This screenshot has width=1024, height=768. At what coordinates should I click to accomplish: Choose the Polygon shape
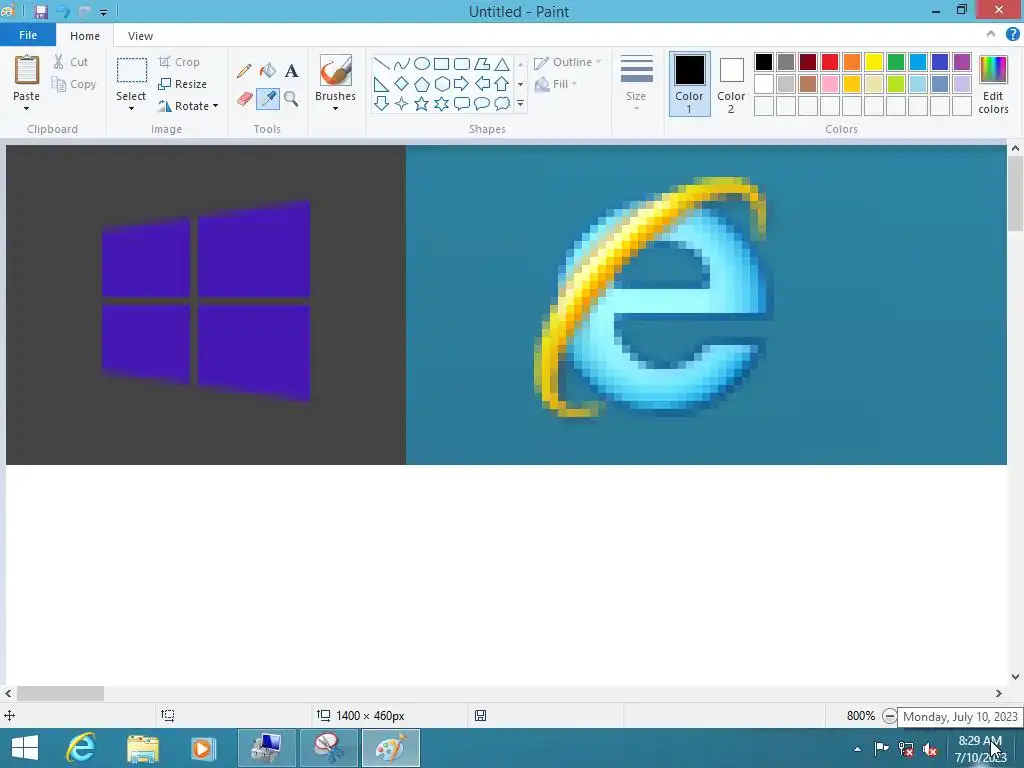pos(482,64)
